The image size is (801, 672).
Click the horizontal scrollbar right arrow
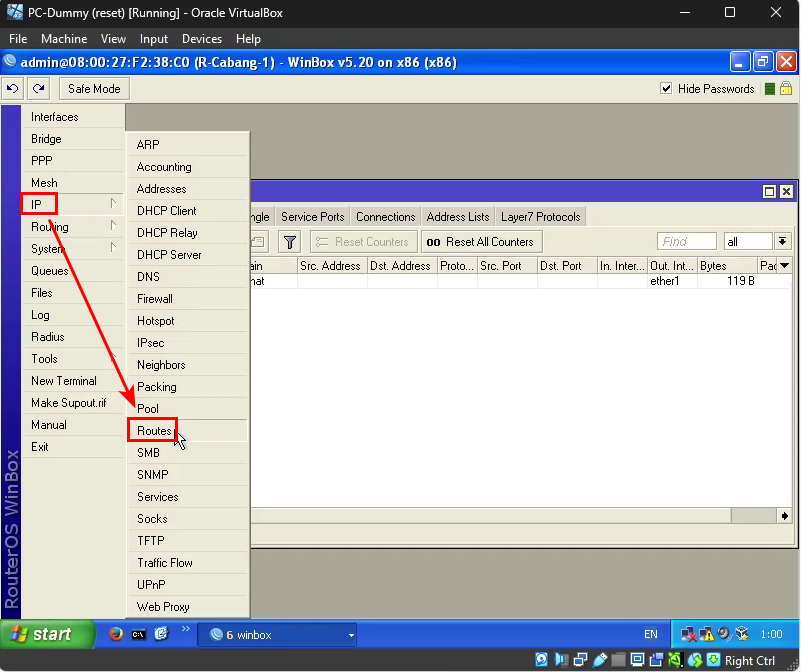(x=784, y=516)
